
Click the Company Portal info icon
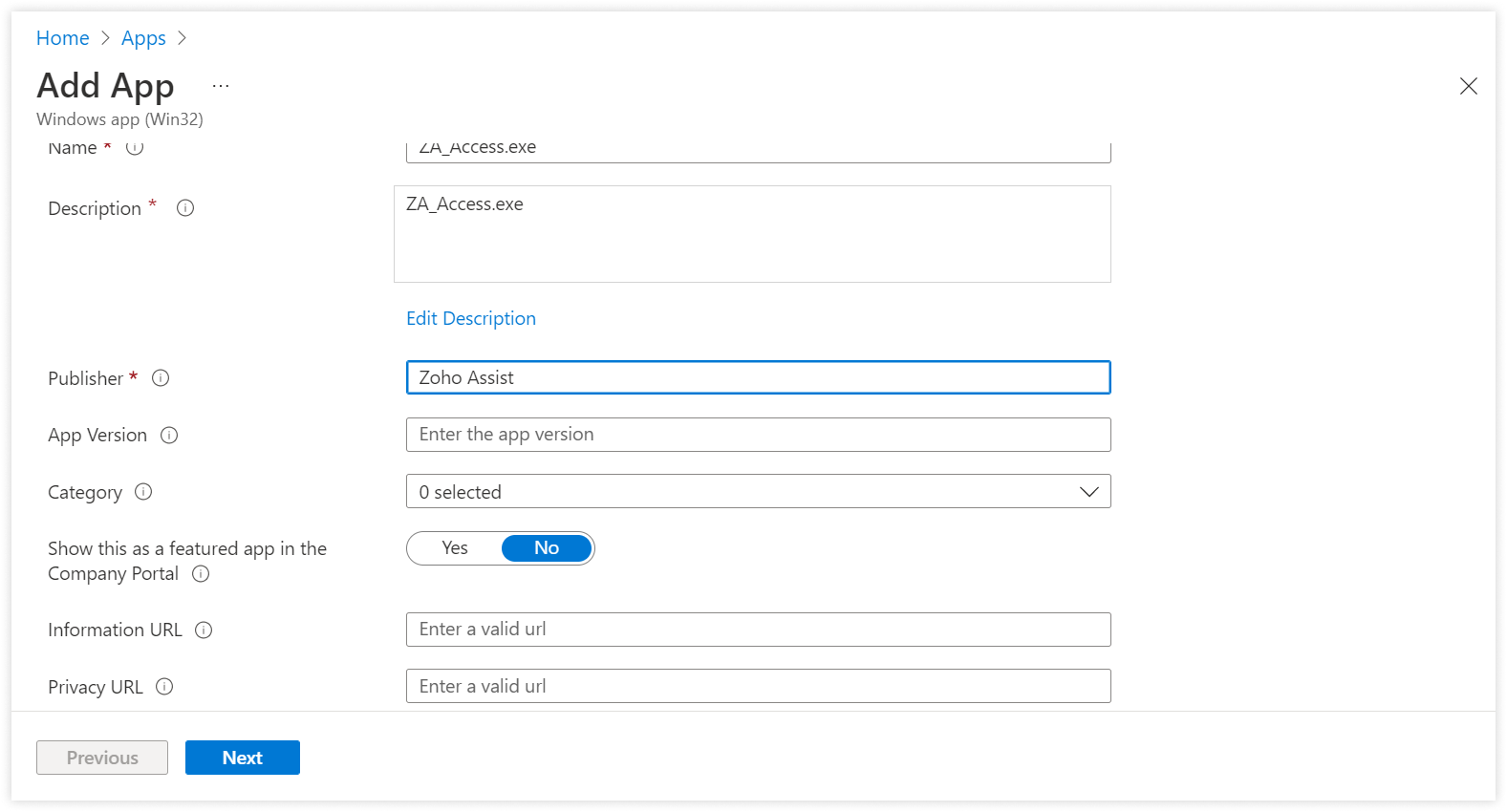(201, 574)
